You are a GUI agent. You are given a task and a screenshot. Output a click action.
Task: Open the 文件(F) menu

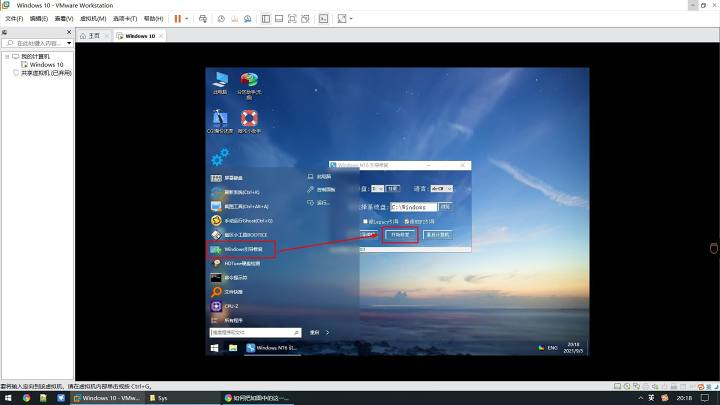pos(14,19)
